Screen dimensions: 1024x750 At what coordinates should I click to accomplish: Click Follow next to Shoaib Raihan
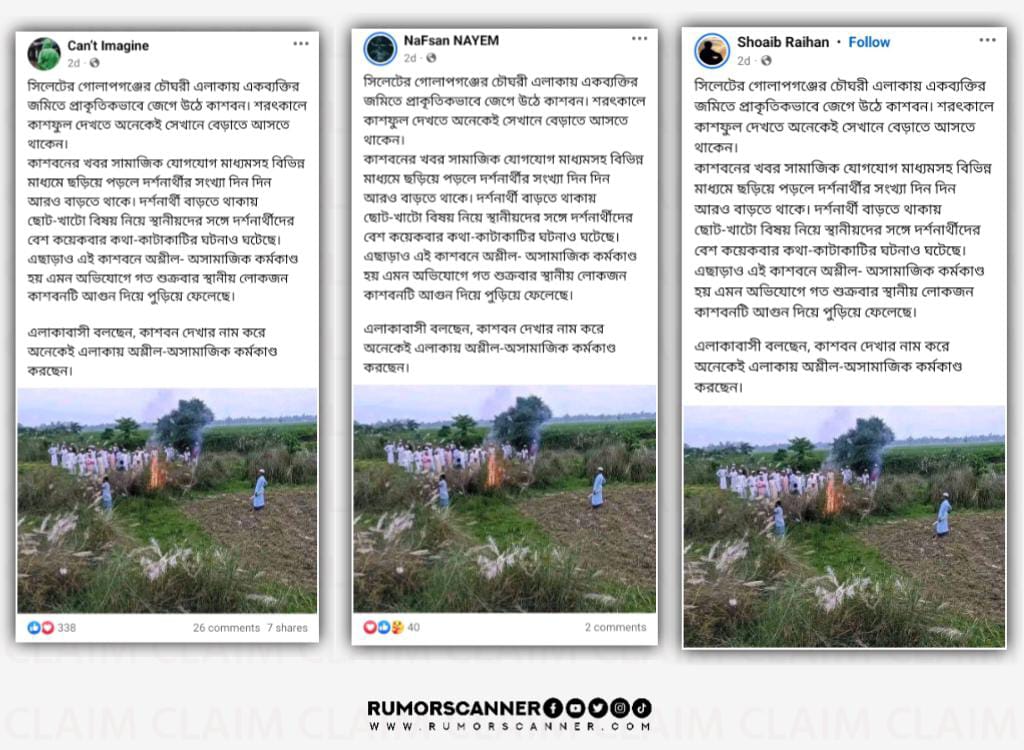869,42
